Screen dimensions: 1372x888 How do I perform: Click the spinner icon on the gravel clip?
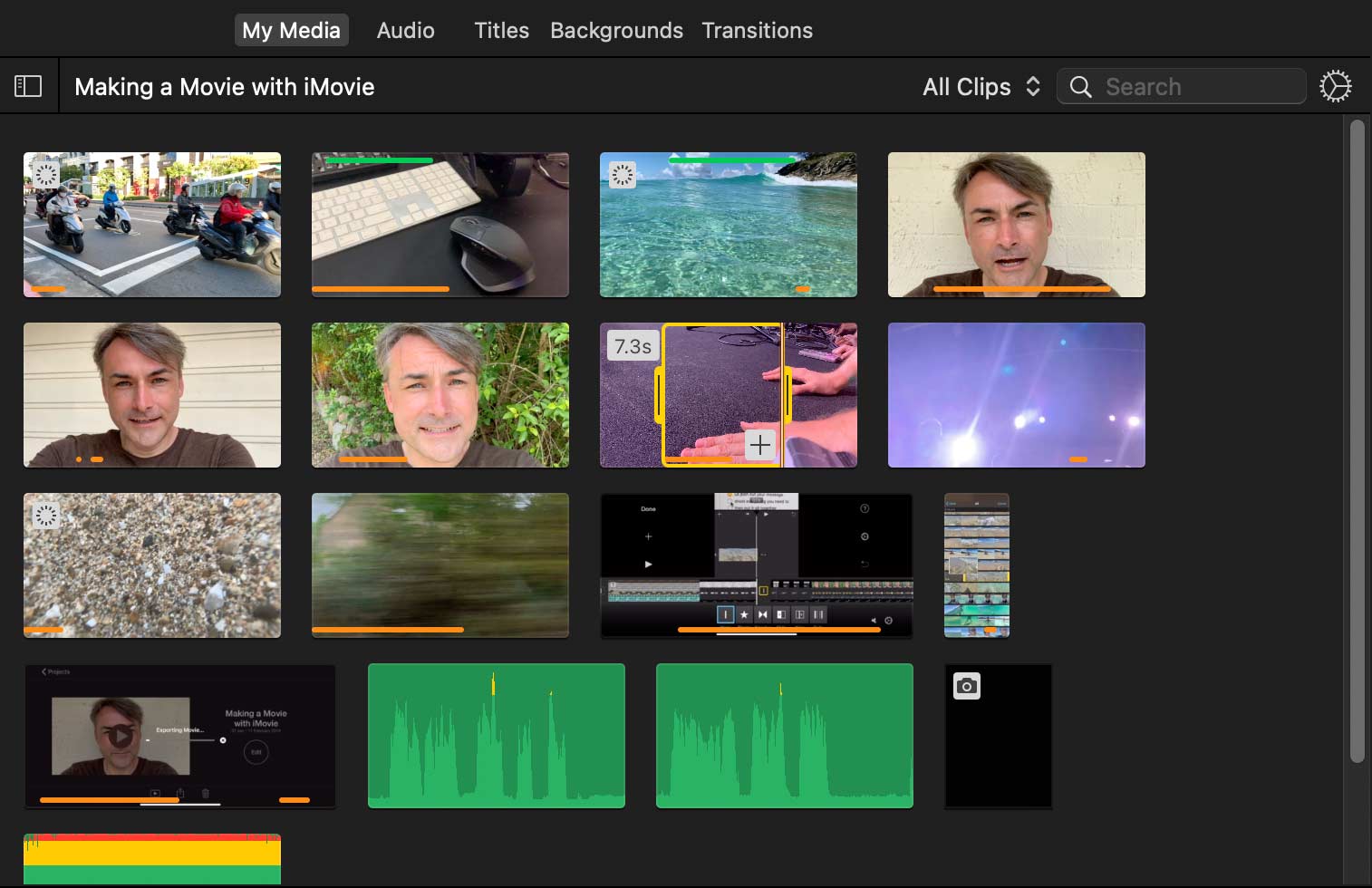[x=46, y=516]
